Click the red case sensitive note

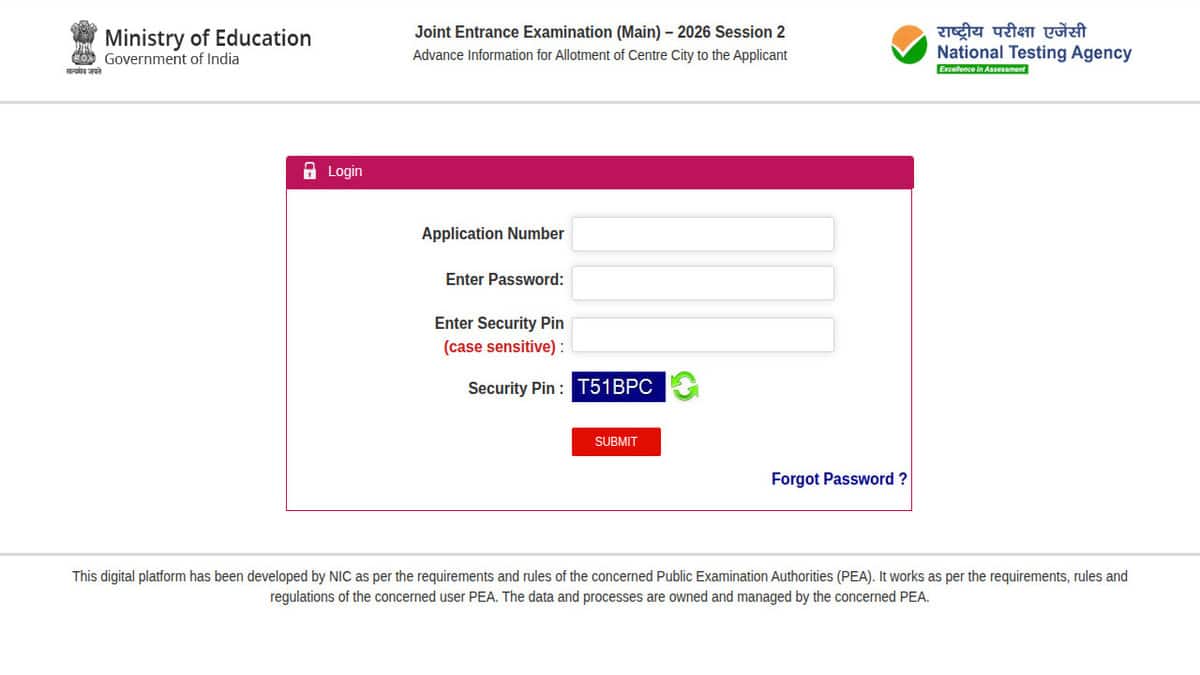(499, 347)
